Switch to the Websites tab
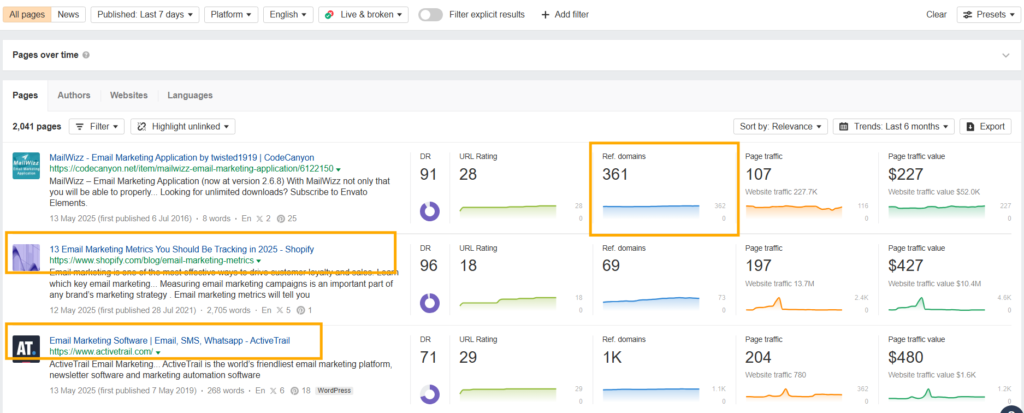 click(x=129, y=95)
